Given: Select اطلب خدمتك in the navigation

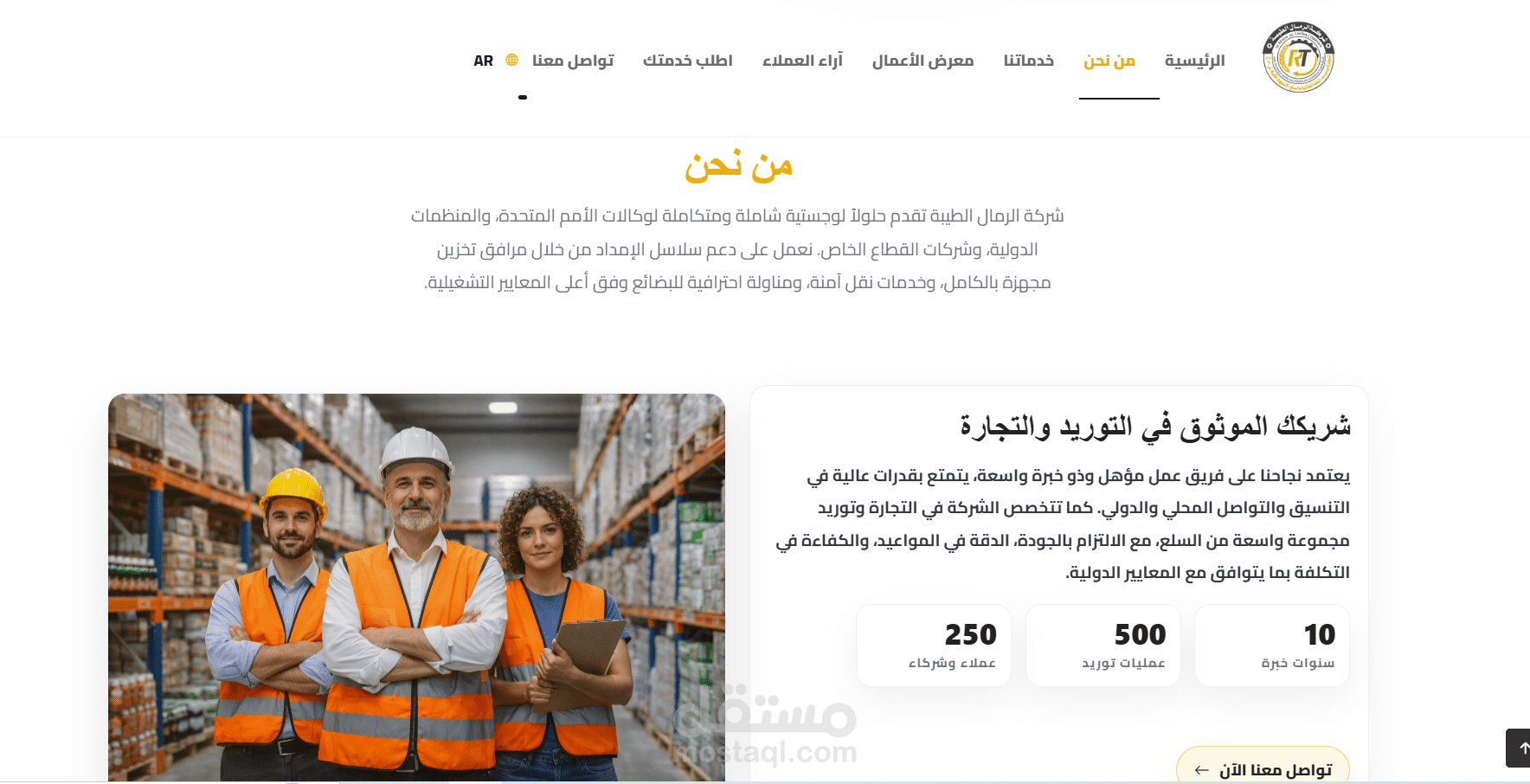Looking at the screenshot, I should pyautogui.click(x=688, y=61).
